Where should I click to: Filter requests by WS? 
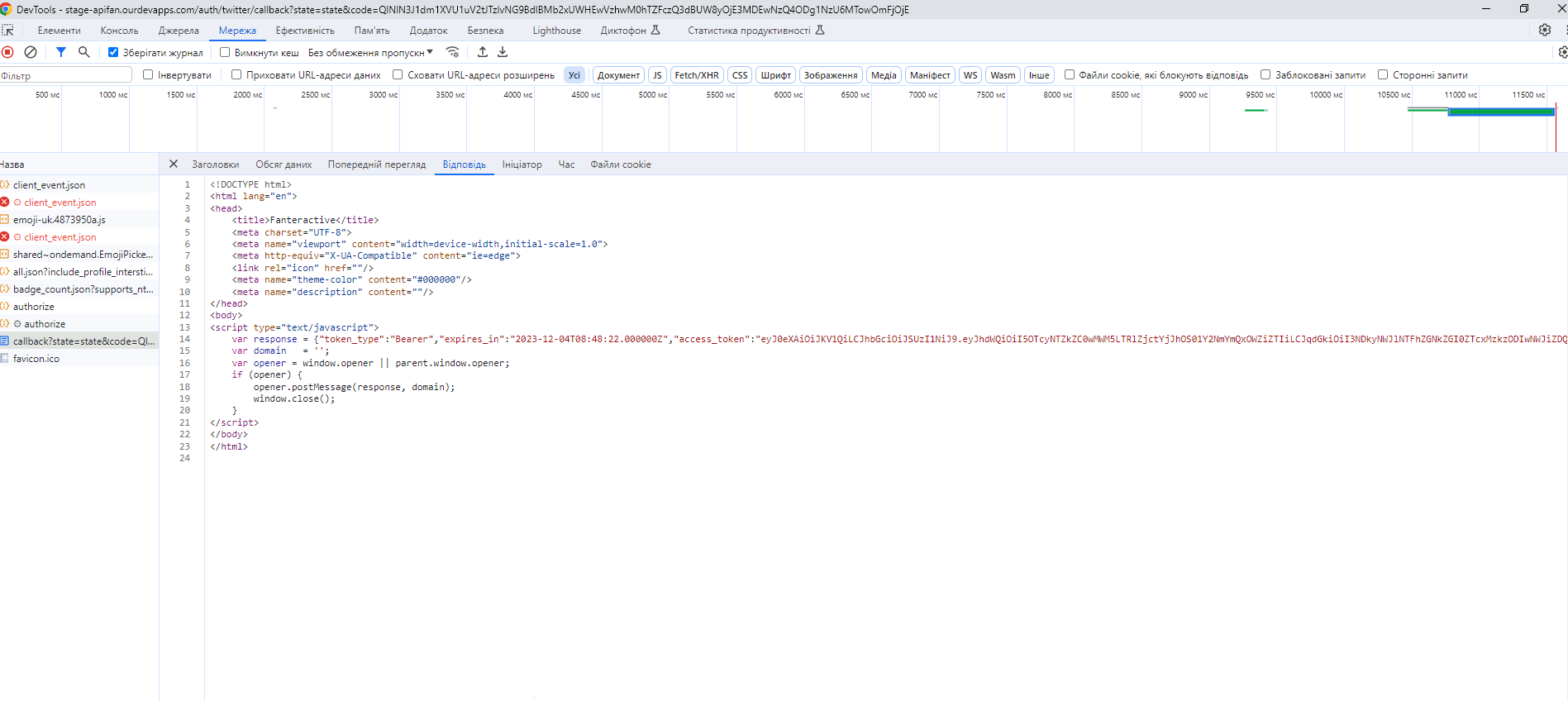point(970,75)
